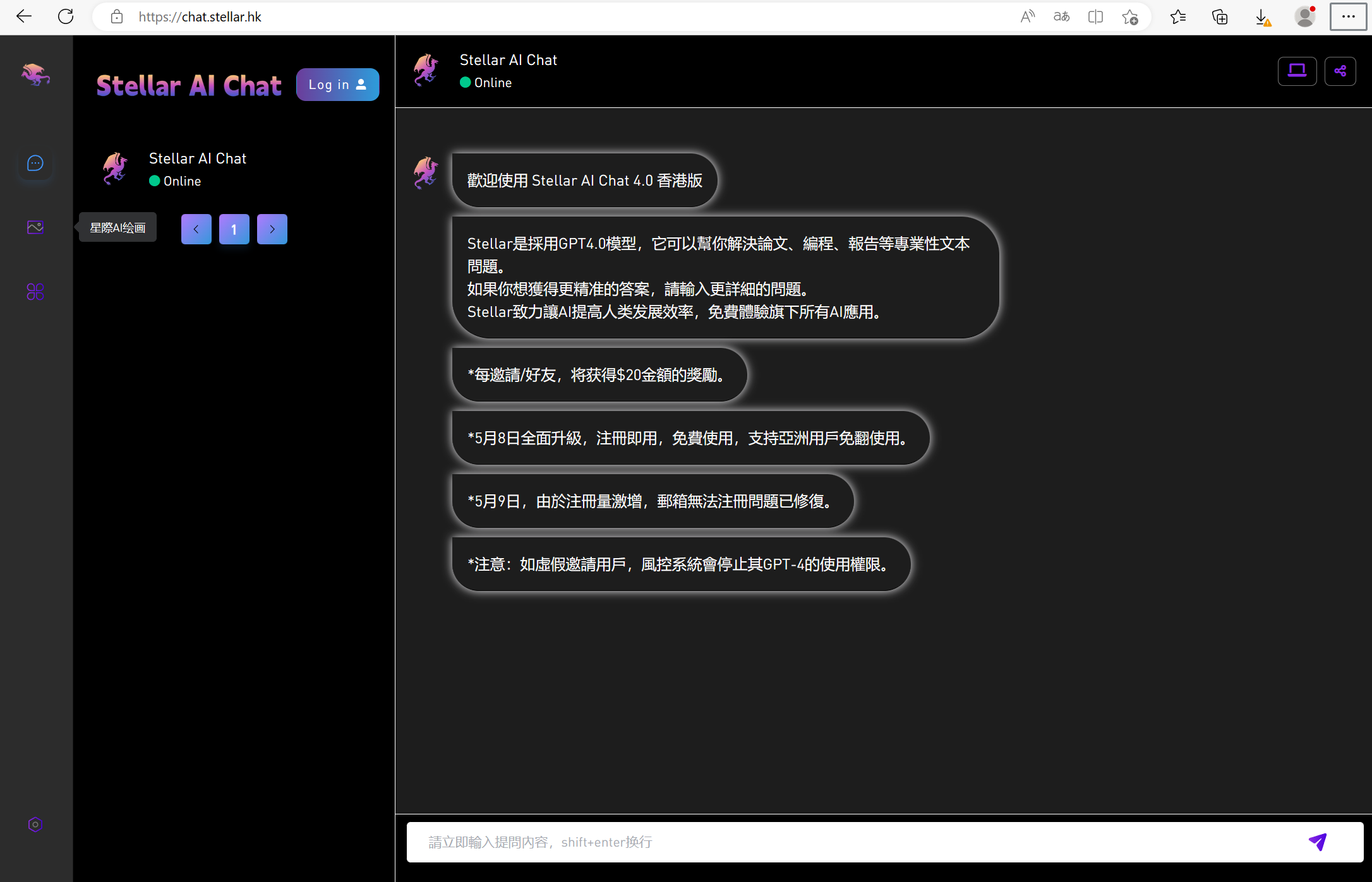The height and width of the screenshot is (882, 1372).
Task: Click the desktop display icon top right
Action: [1297, 71]
